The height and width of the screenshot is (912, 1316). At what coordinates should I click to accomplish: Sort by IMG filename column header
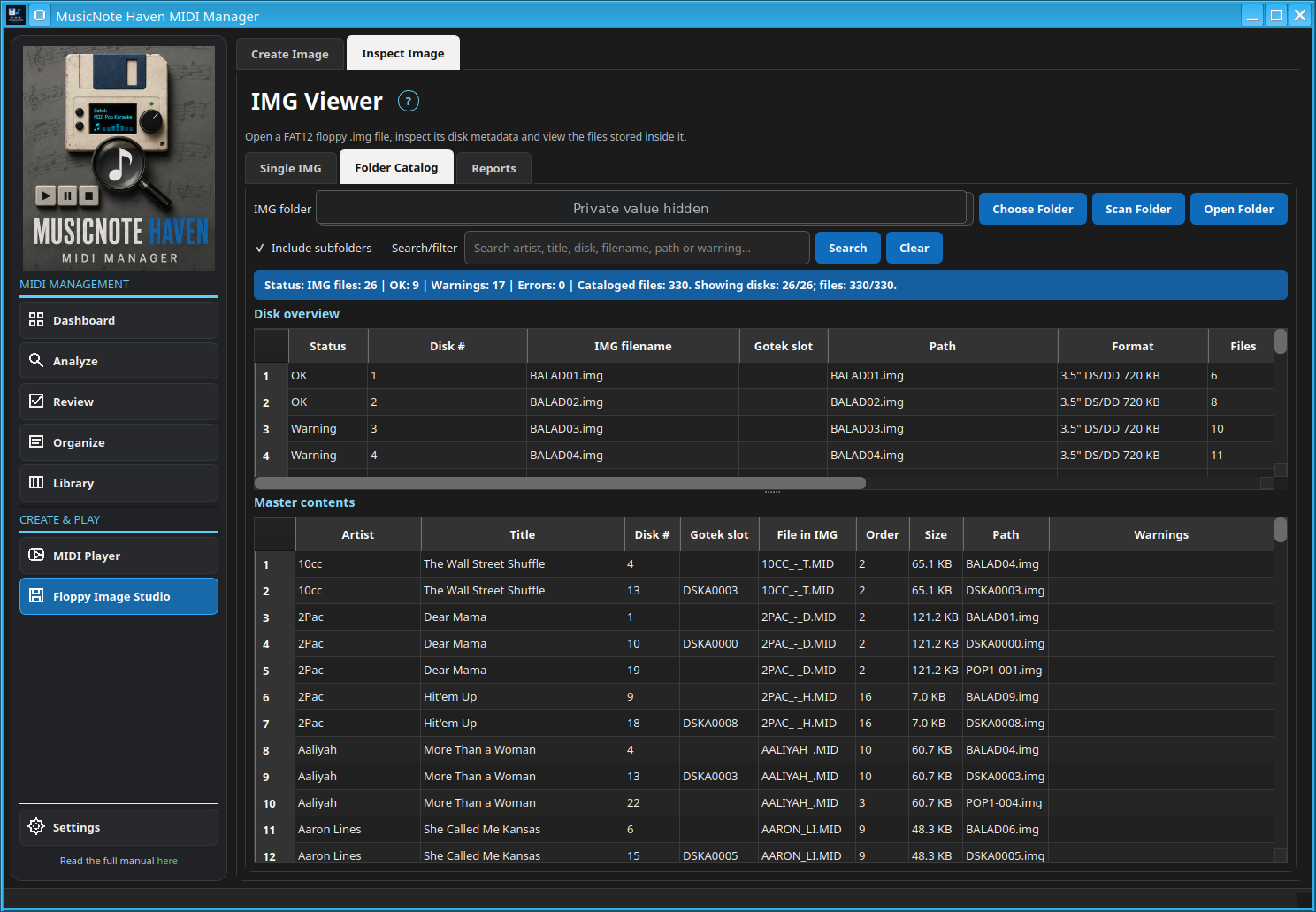point(633,346)
